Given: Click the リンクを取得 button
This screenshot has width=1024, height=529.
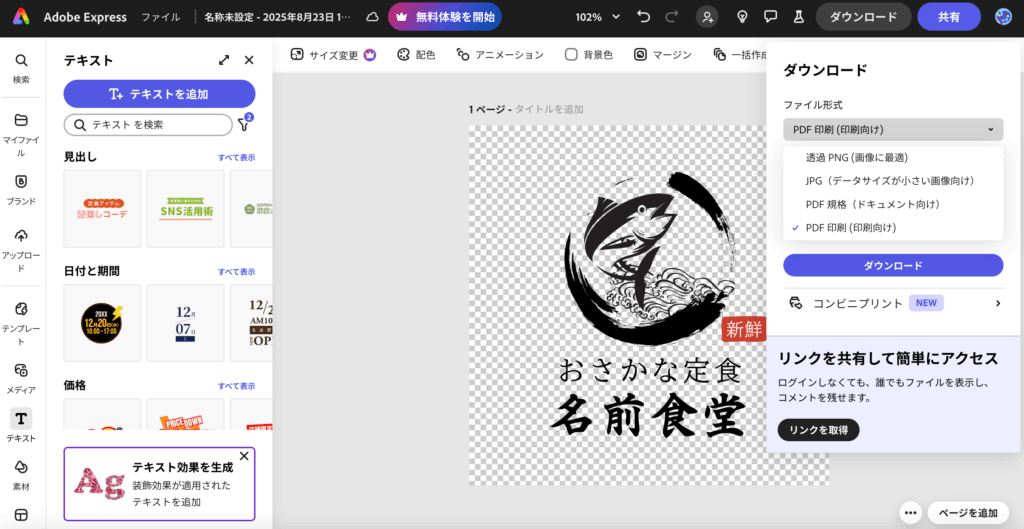Looking at the screenshot, I should (818, 430).
